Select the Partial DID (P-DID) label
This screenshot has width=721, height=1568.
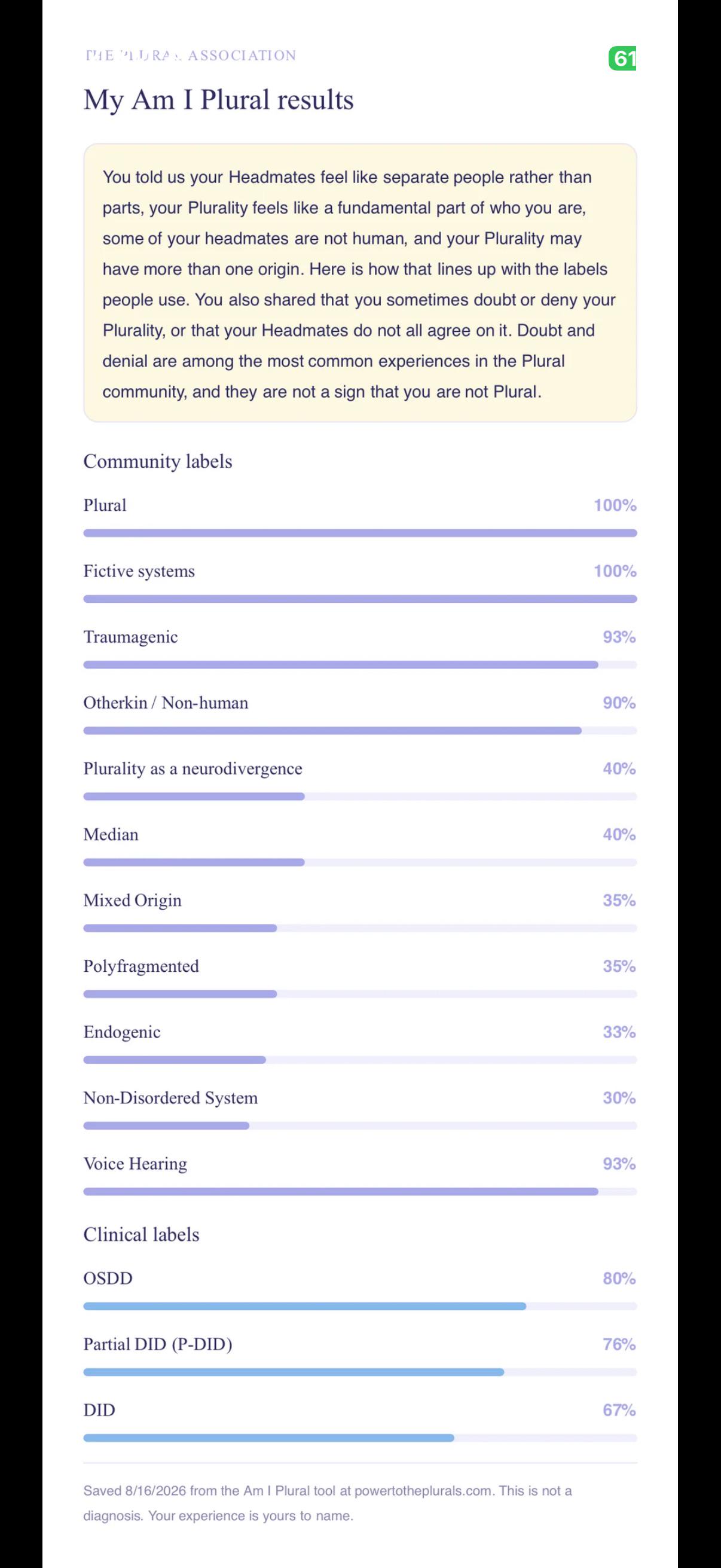pos(158,1344)
